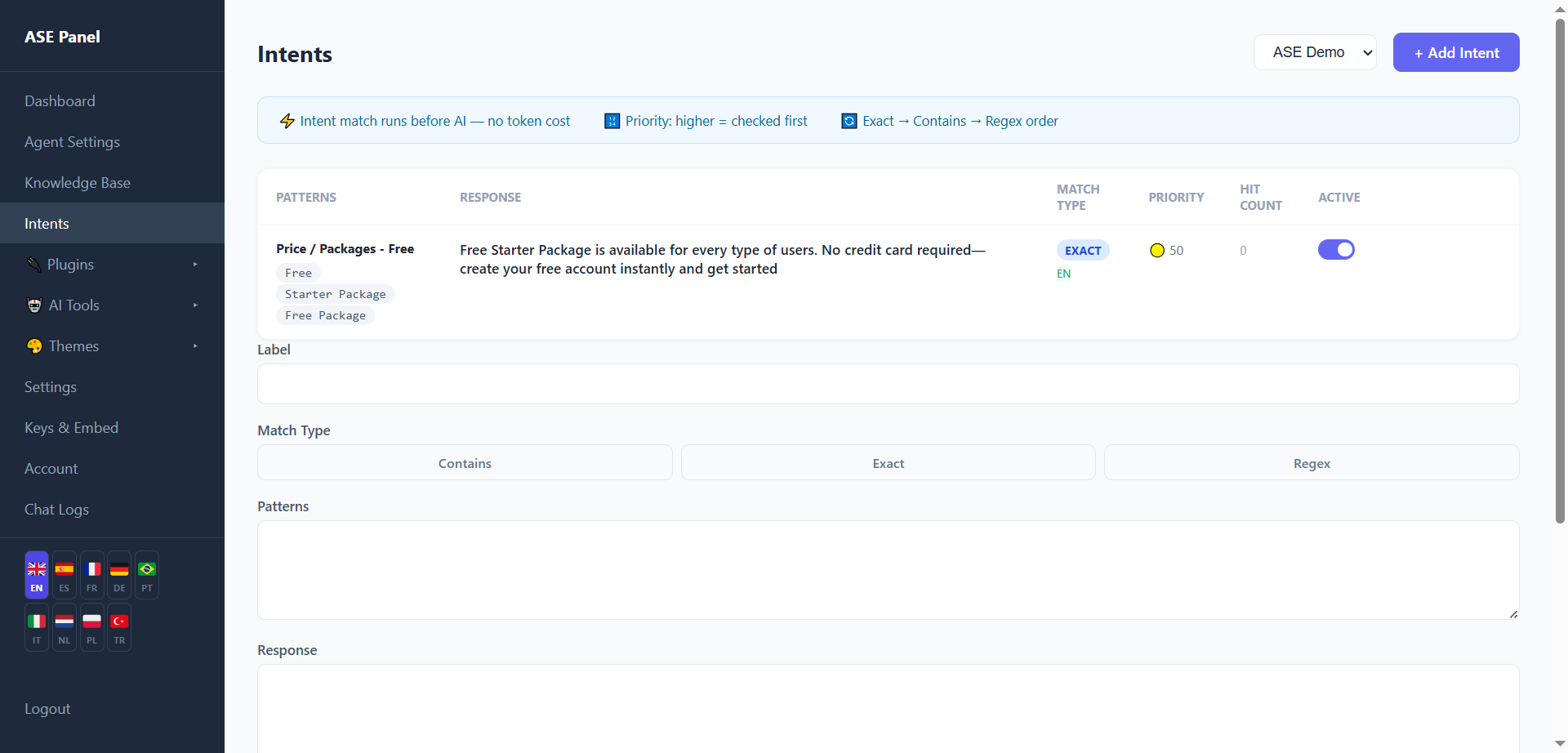
Task: Click the Patterns text area
Action: (889, 570)
